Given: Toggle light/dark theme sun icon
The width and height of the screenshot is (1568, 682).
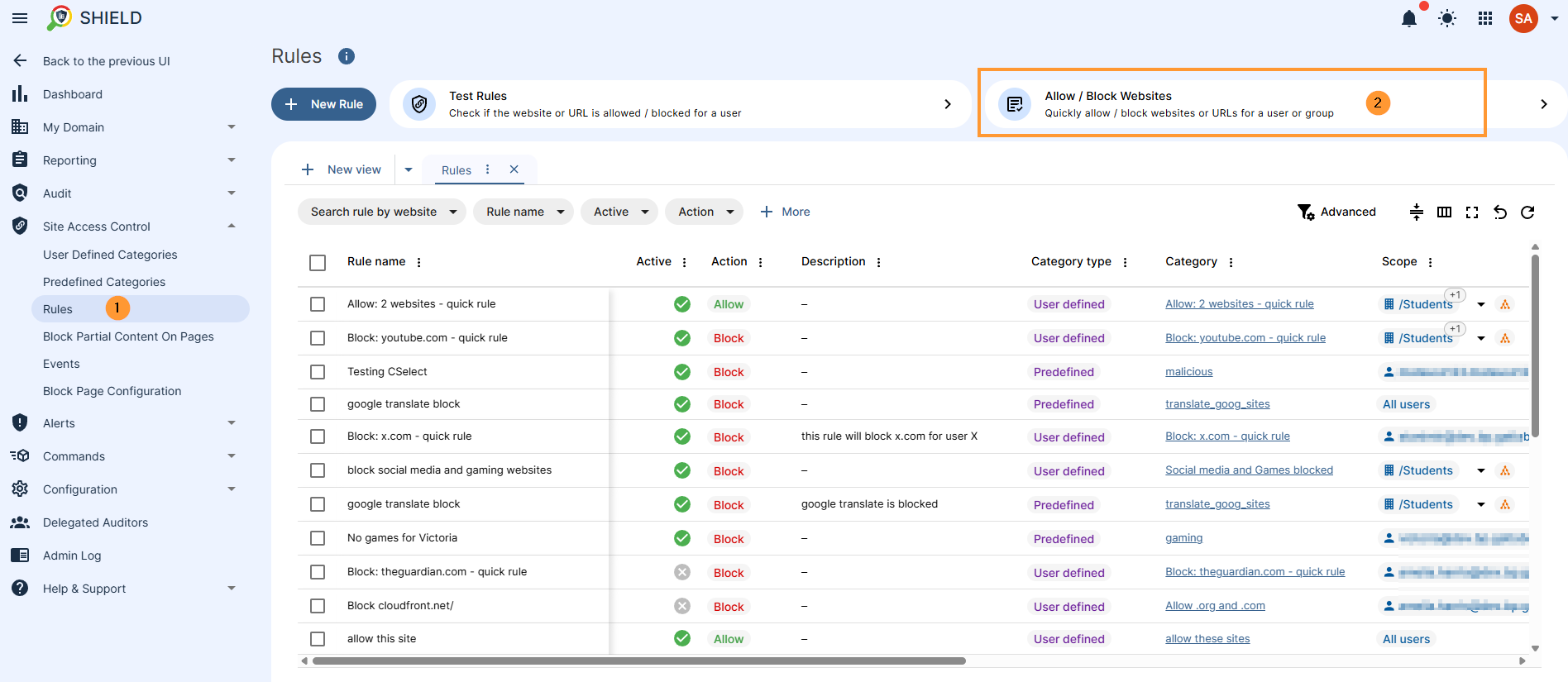Looking at the screenshot, I should (x=1447, y=18).
